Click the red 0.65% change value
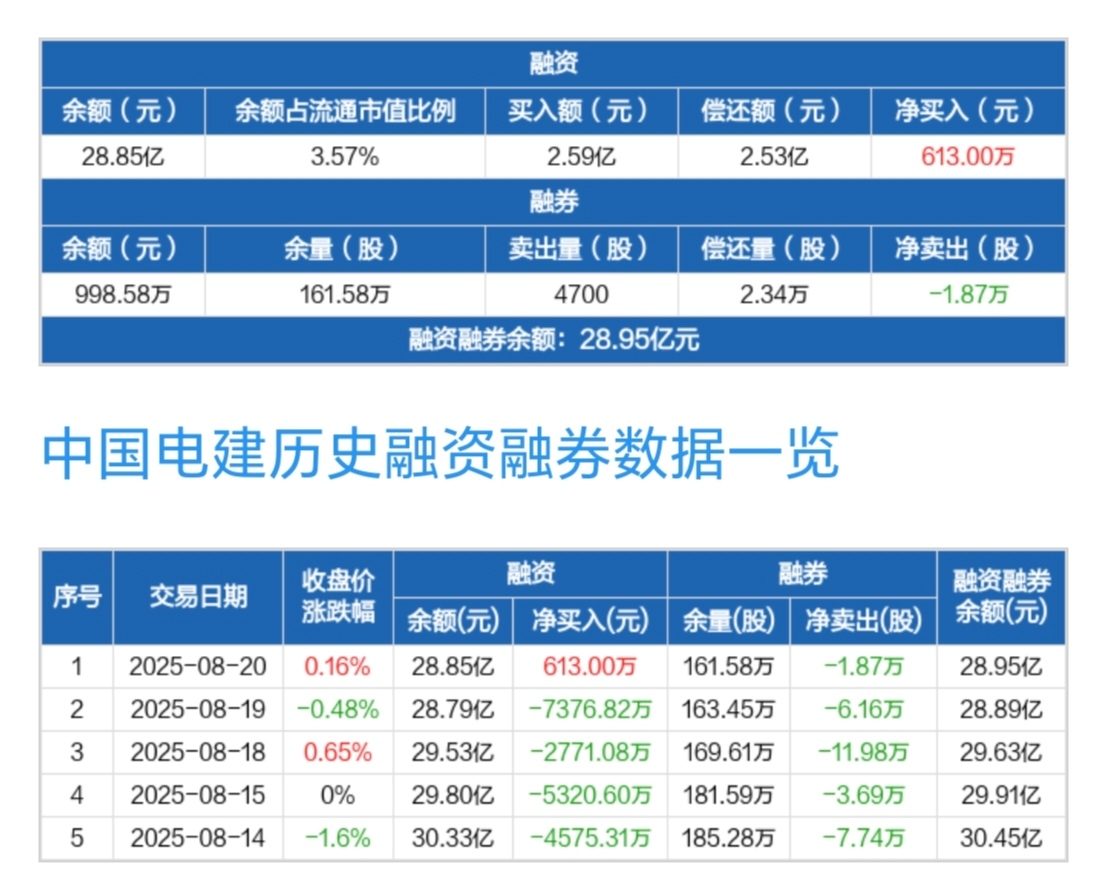 click(x=338, y=753)
